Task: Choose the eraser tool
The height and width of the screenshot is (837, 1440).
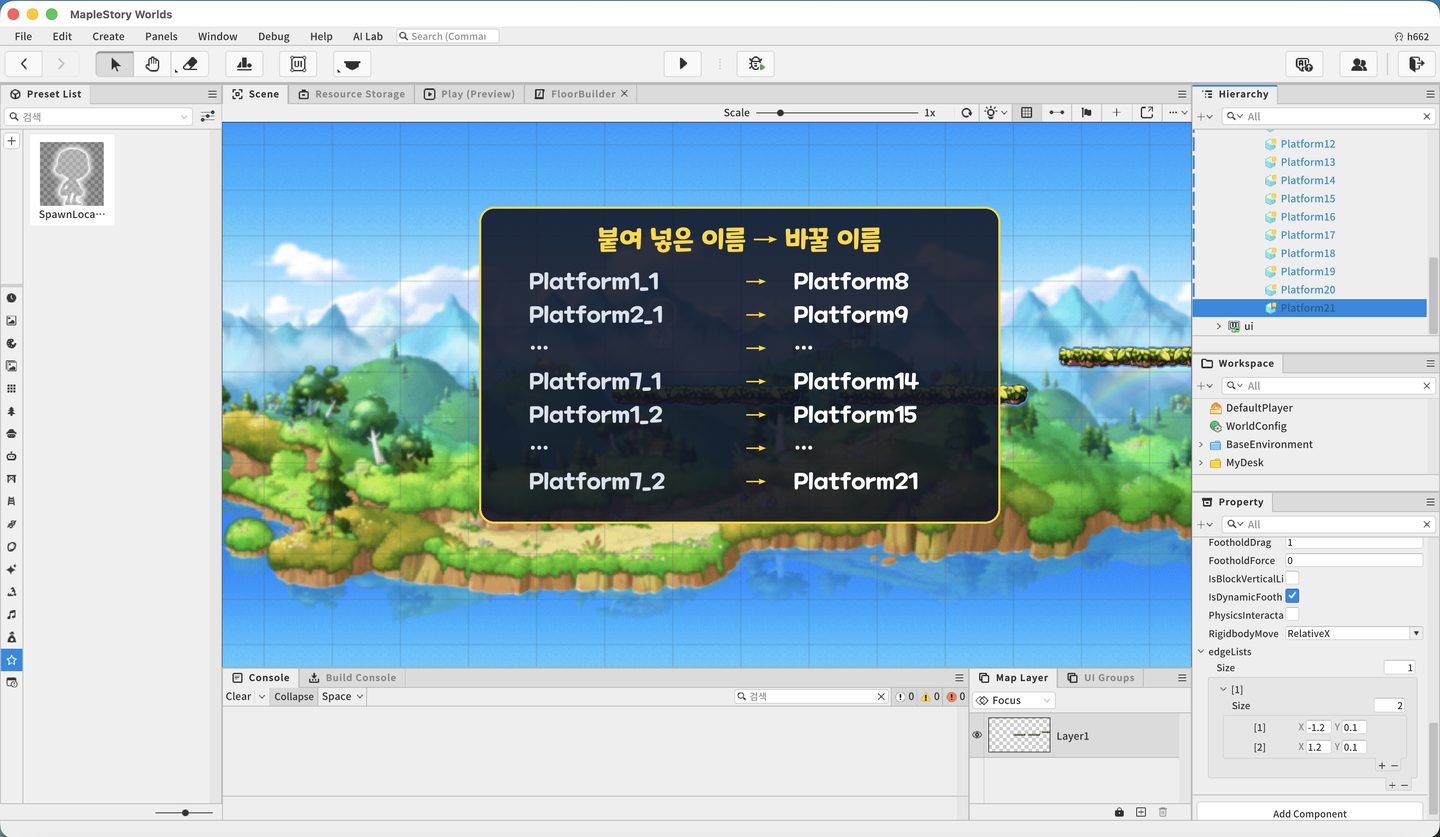Action: click(x=190, y=64)
